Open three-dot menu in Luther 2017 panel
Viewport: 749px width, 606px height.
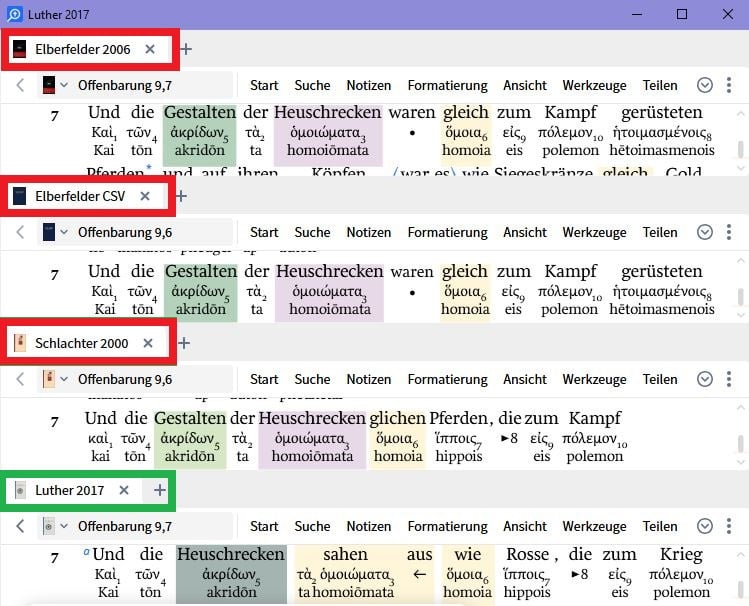tap(729, 527)
